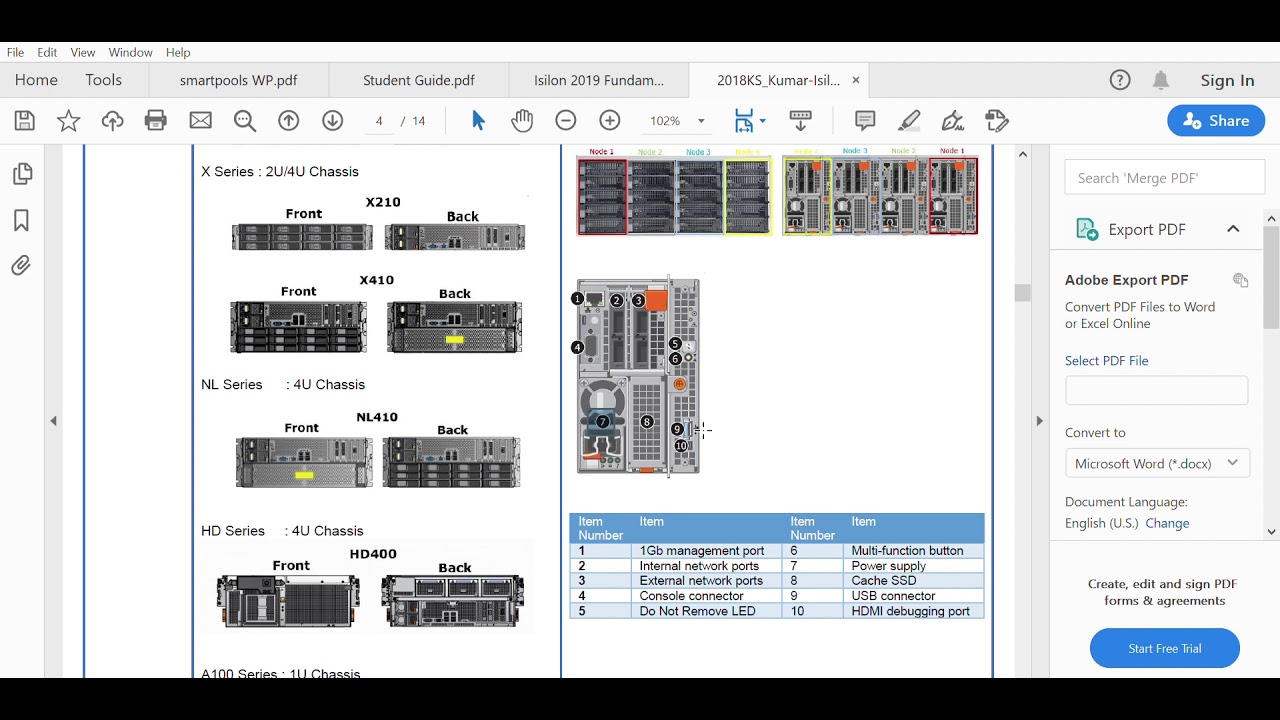Print the document using the printer icon
This screenshot has width=1280, height=720.
click(x=156, y=121)
